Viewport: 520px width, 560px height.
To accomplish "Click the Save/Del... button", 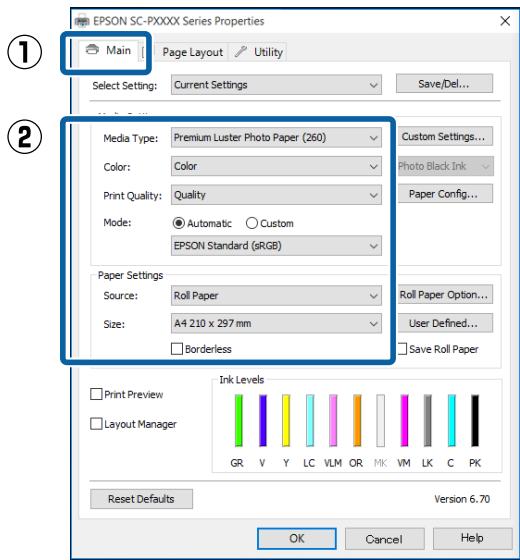I will pyautogui.click(x=444, y=84).
